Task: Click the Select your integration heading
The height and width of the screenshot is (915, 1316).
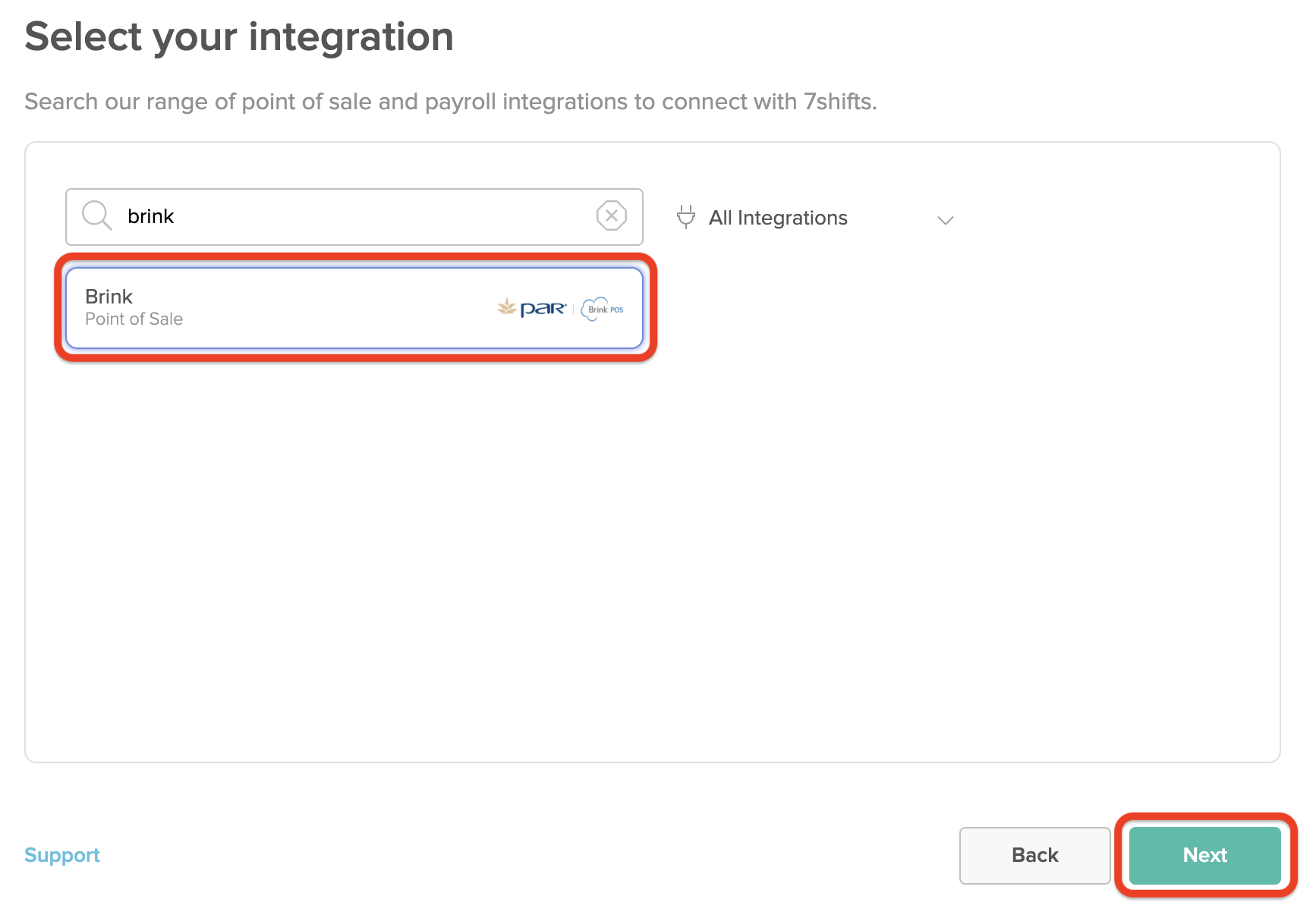Action: tap(239, 36)
